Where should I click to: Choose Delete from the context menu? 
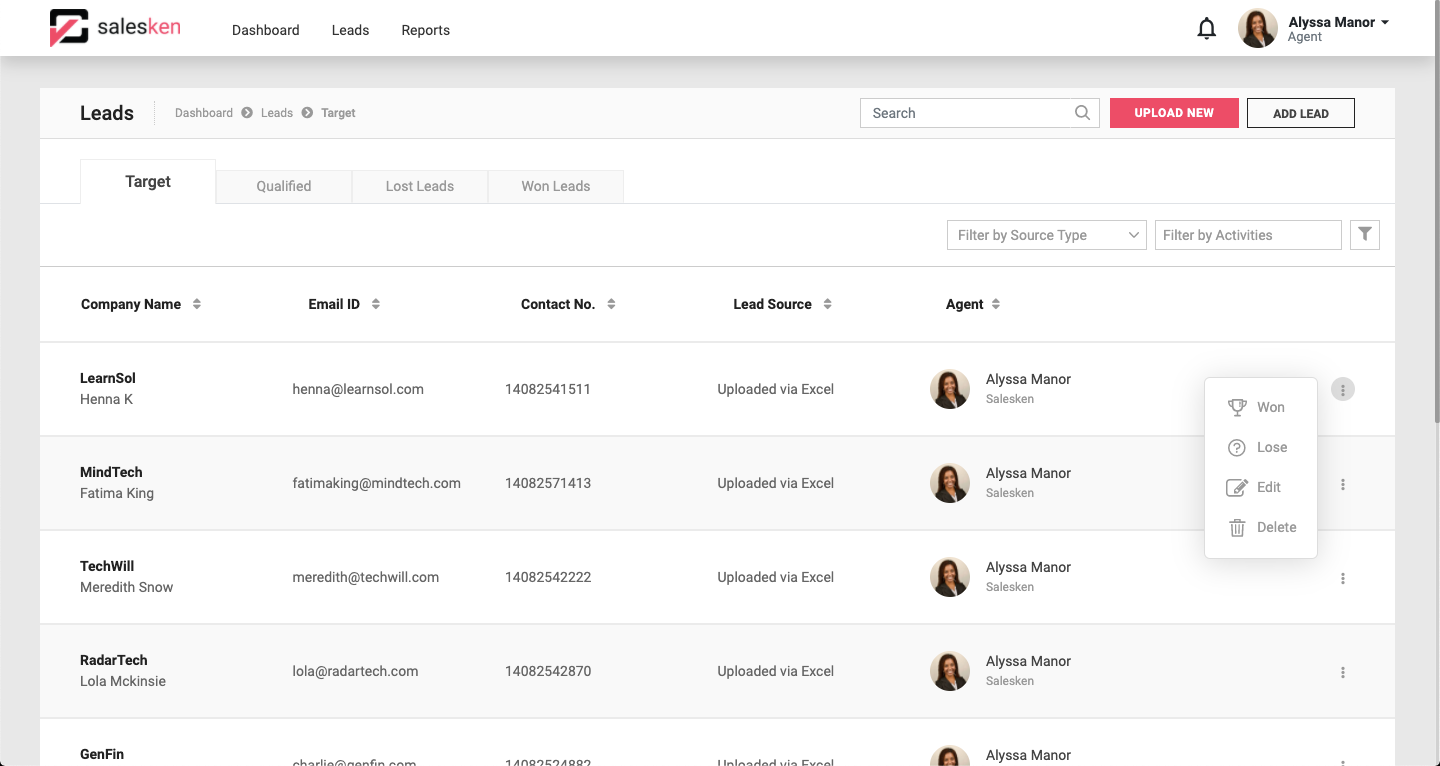point(1261,527)
